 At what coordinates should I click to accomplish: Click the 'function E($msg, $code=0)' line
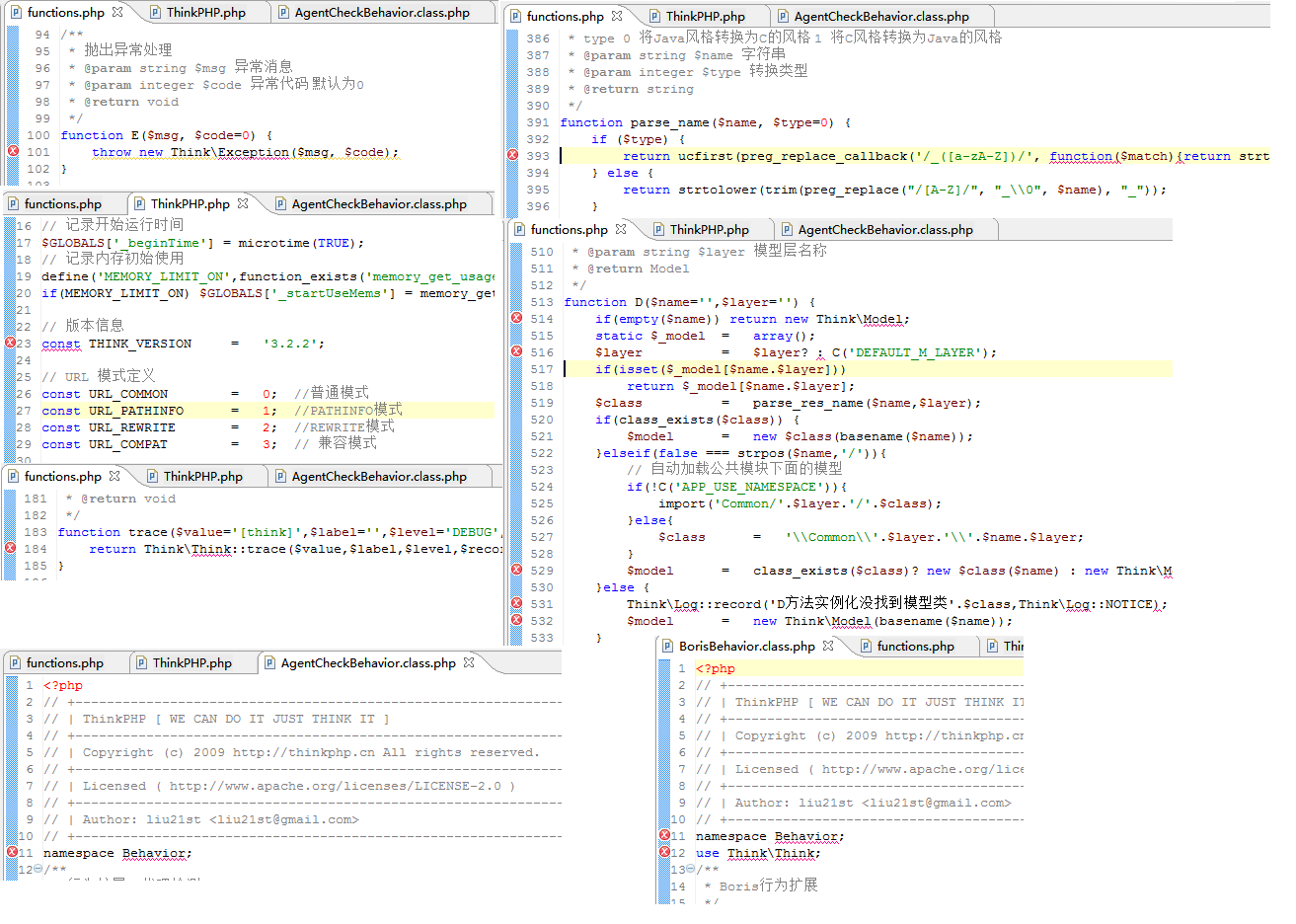pyautogui.click(x=167, y=135)
